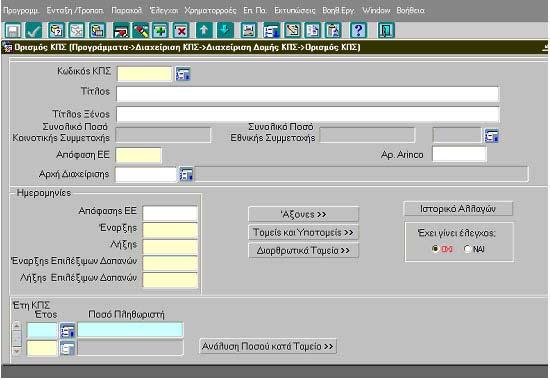Open the Βοήθεια menu

[410, 11]
